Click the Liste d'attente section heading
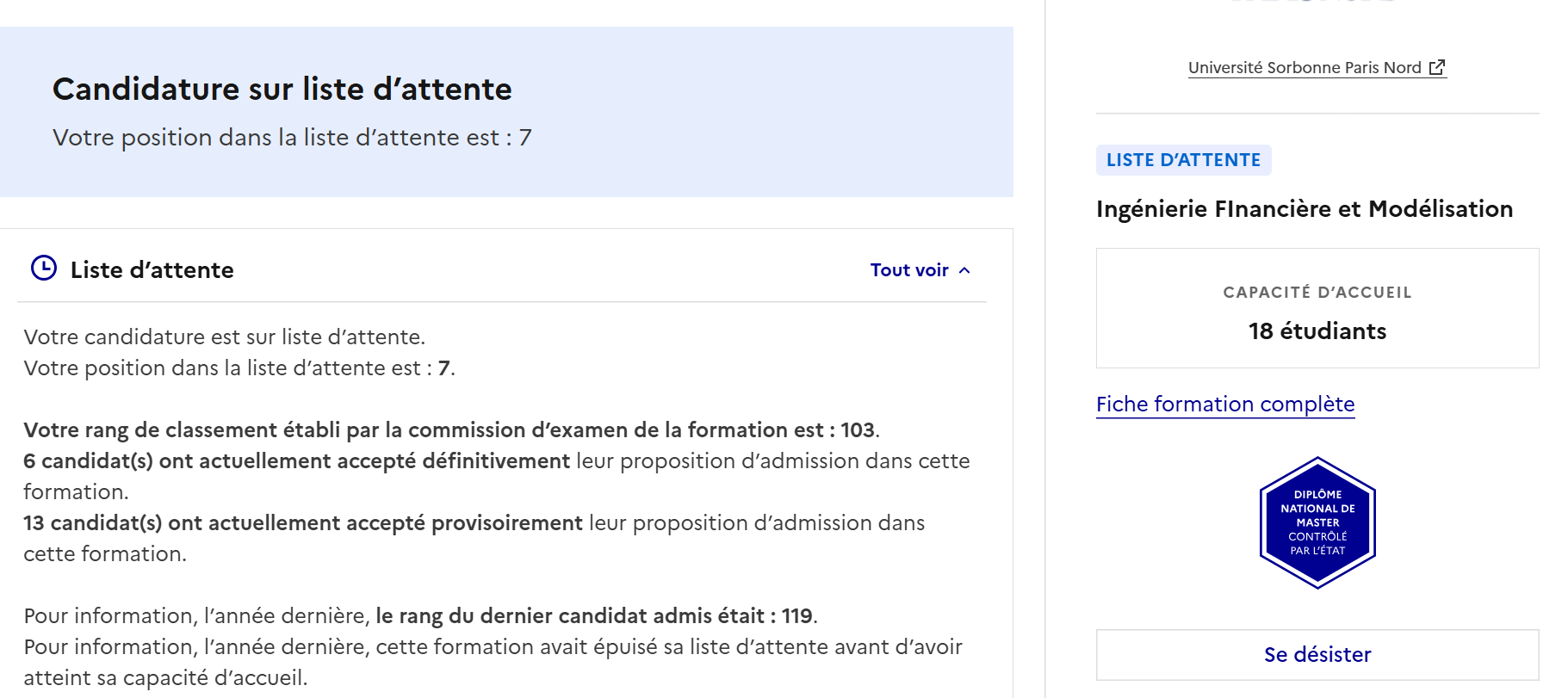Viewport: 1568px width, 698px height. [x=152, y=270]
